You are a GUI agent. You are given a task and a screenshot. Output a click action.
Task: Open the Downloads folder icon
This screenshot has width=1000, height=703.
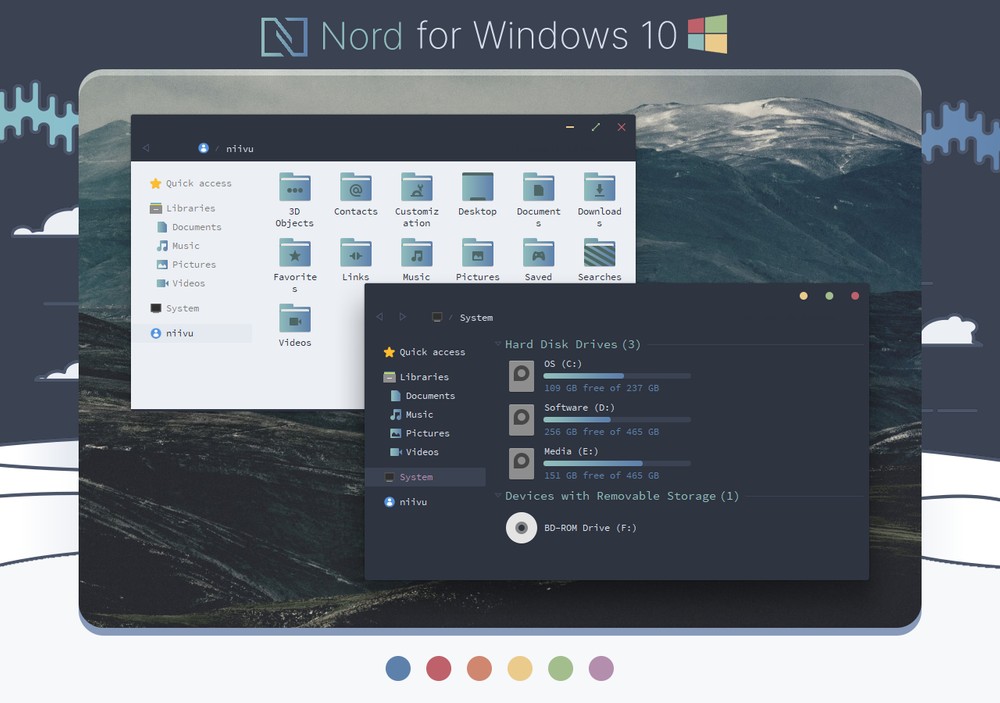pyautogui.click(x=599, y=188)
